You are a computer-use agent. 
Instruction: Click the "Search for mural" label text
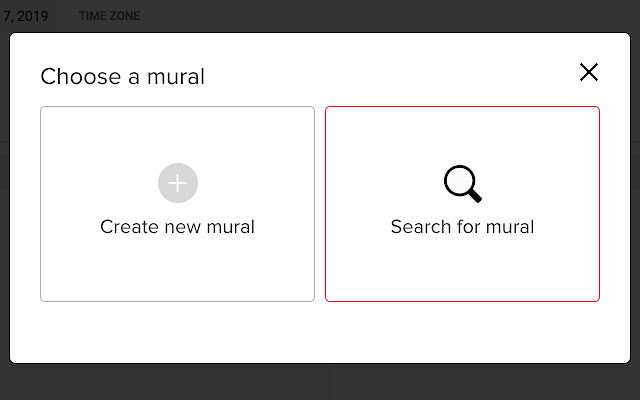[462, 227]
